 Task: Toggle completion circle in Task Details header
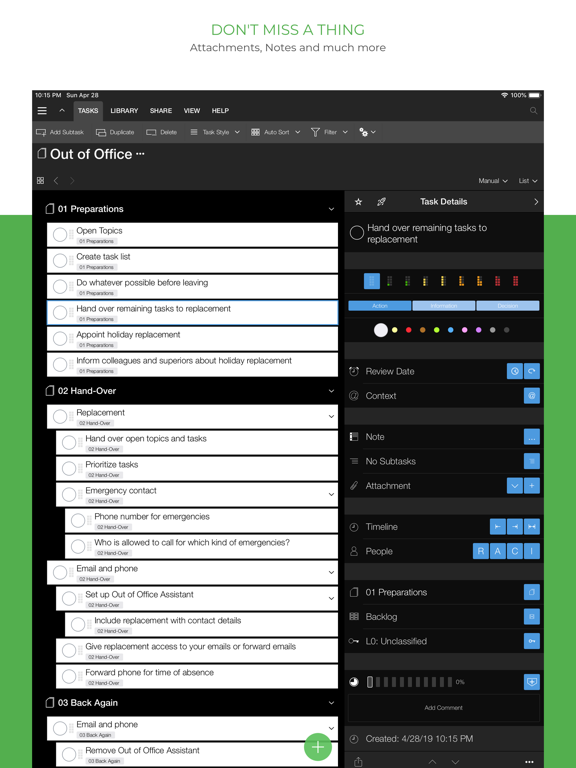(357, 233)
